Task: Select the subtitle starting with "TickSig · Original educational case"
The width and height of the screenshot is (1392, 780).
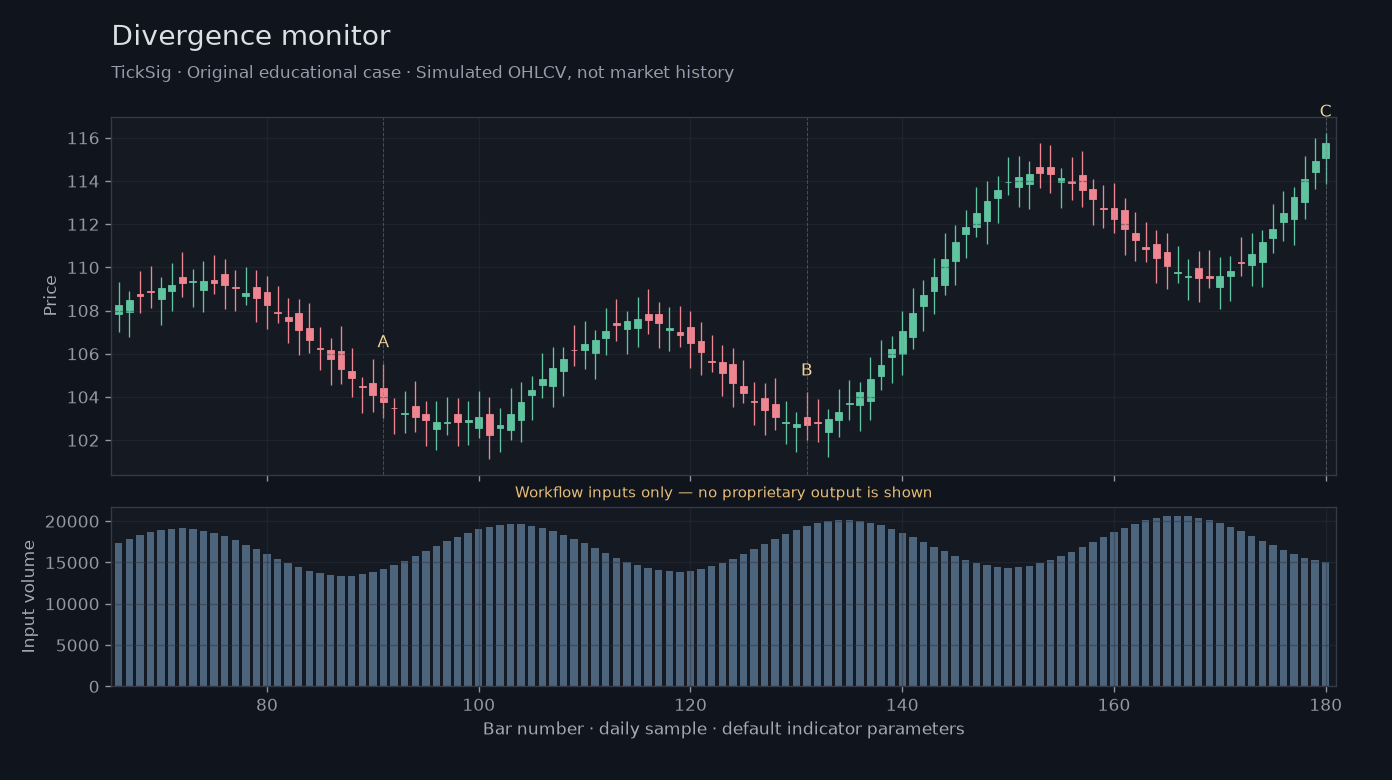Action: (x=422, y=73)
